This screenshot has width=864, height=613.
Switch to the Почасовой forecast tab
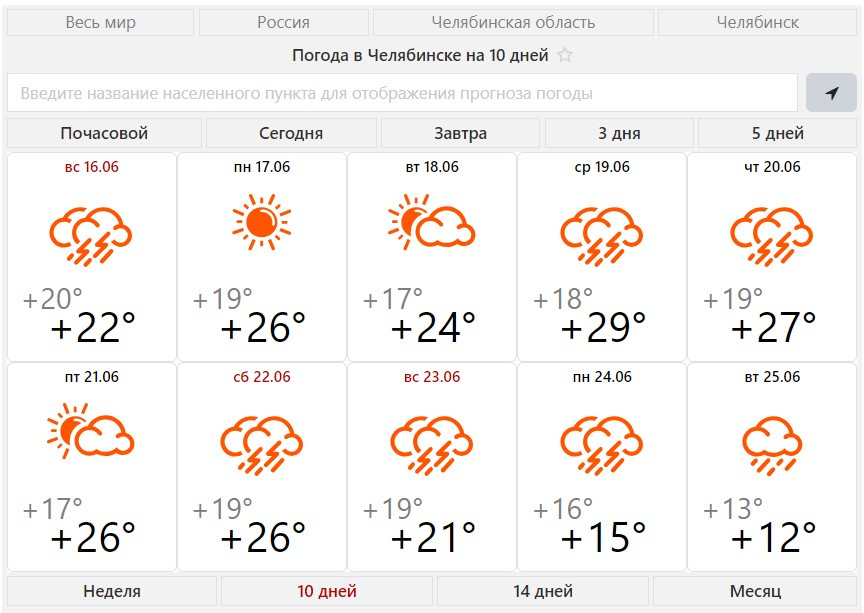click(104, 133)
